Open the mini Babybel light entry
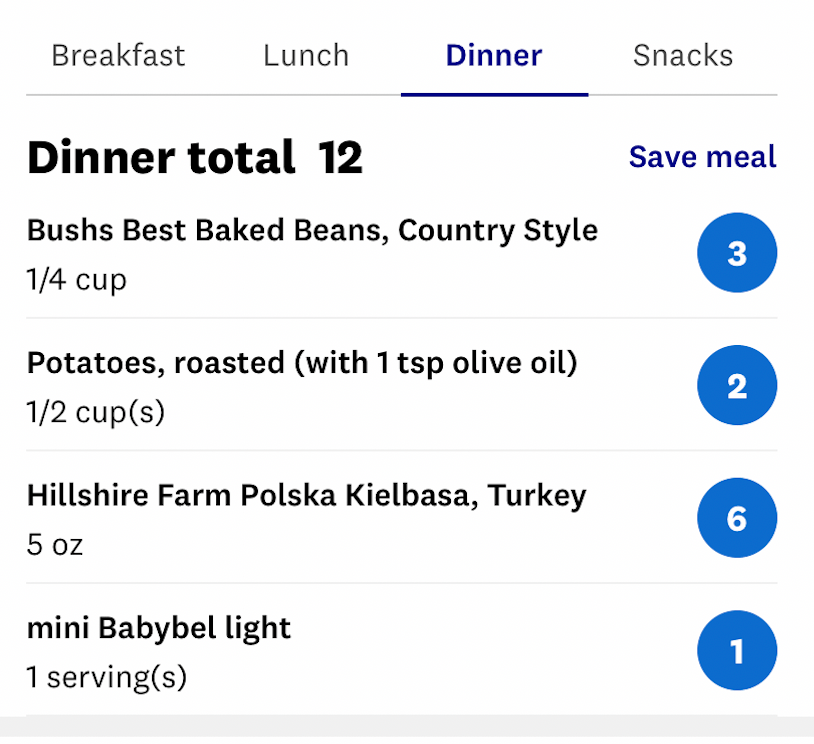Screen dimensions: 814x744 click(159, 628)
